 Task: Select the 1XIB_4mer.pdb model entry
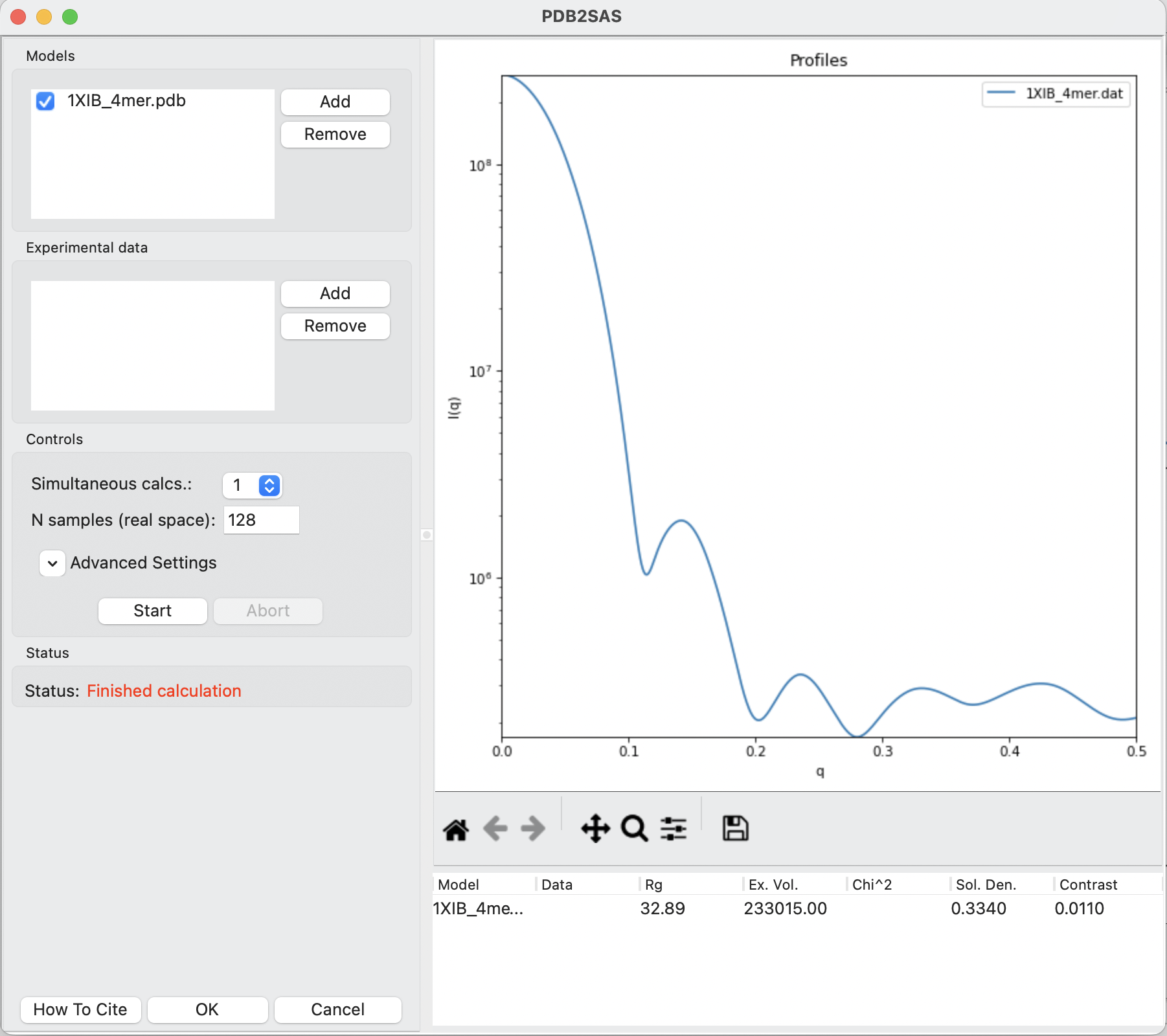pos(126,101)
